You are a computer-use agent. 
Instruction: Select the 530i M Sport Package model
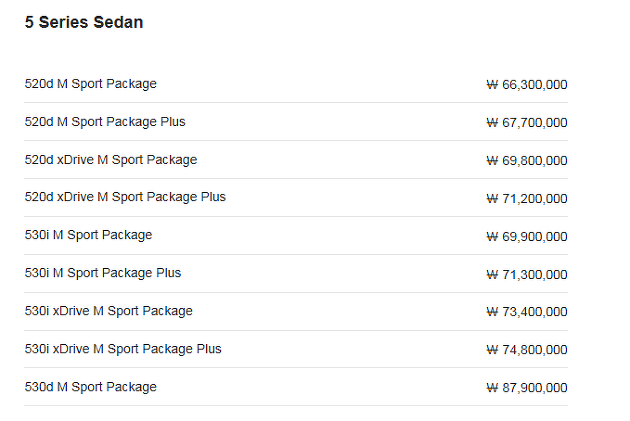(x=88, y=235)
